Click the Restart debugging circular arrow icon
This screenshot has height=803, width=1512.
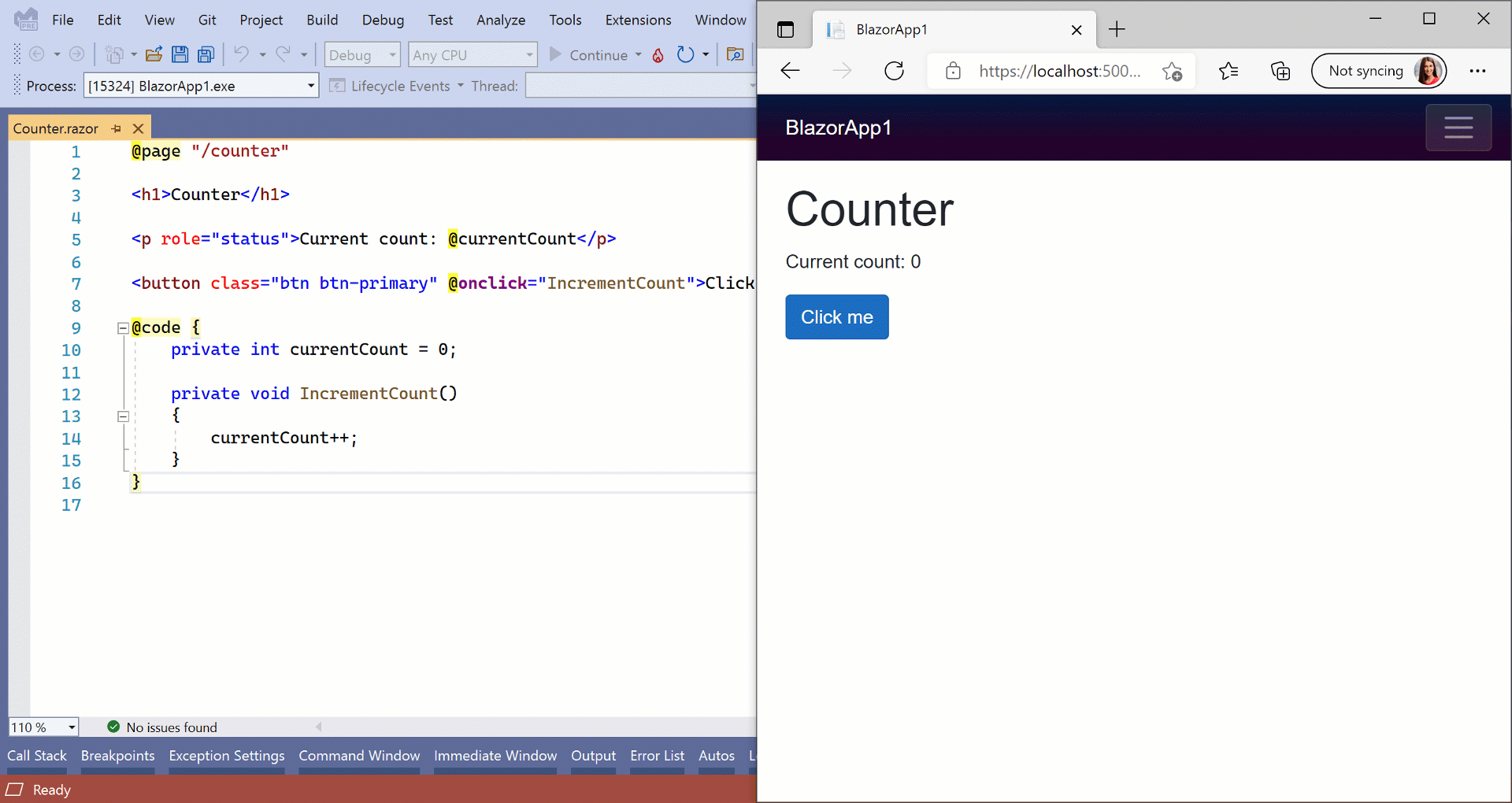pos(685,55)
